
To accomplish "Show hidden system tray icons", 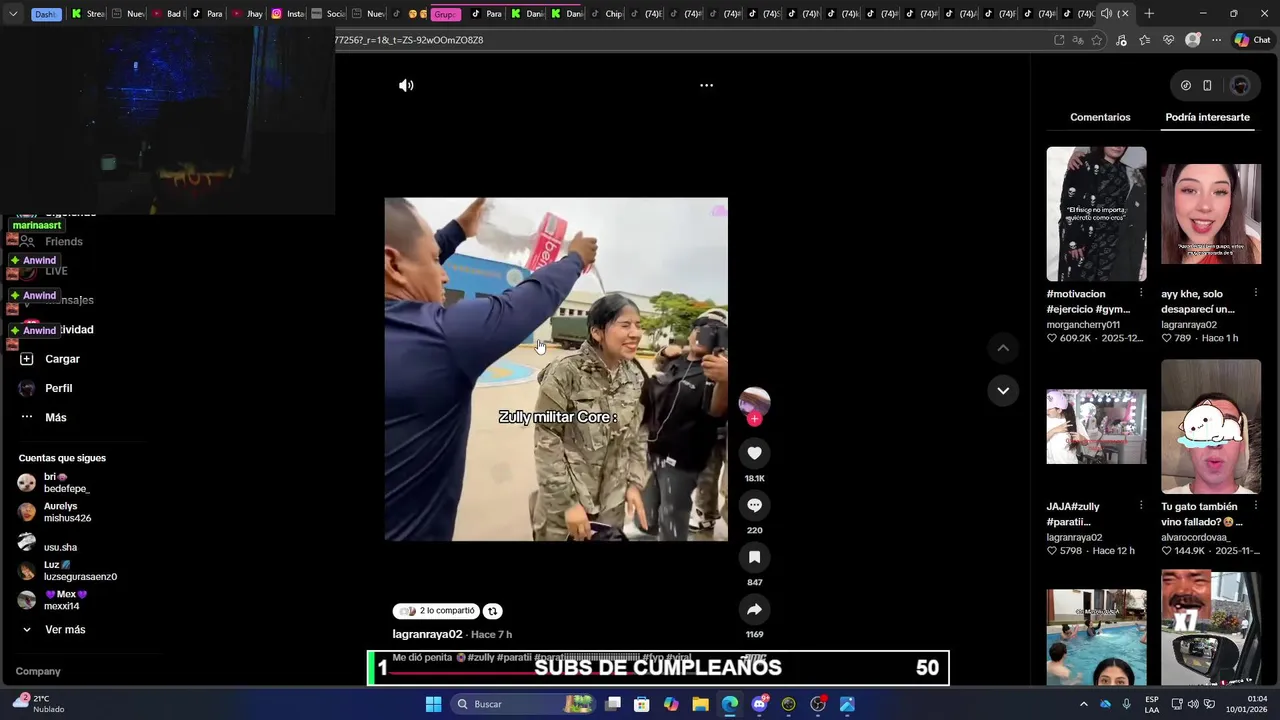I will click(x=1083, y=704).
